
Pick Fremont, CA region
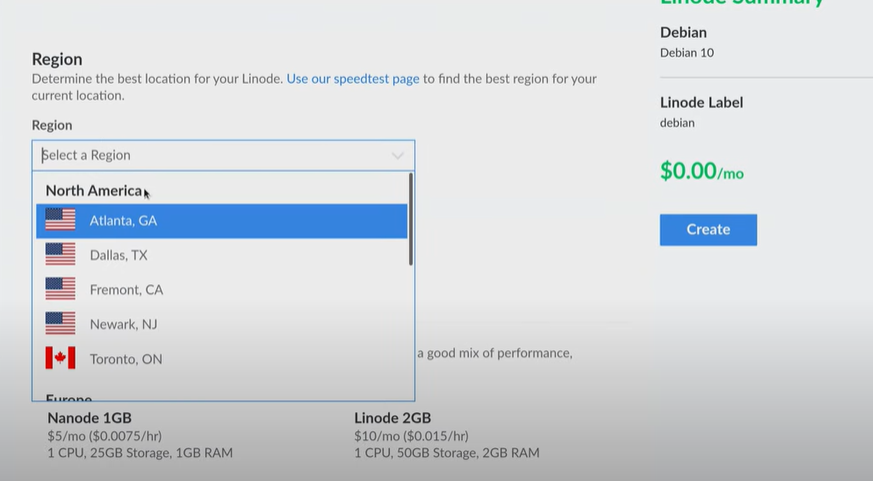222,290
